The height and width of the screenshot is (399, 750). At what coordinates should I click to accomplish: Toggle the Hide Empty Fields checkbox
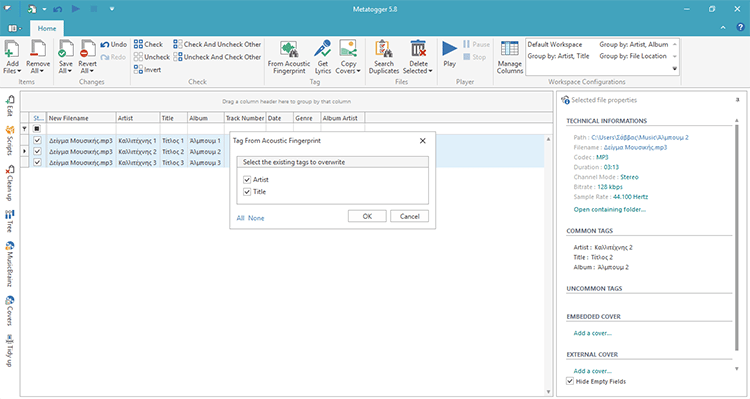(x=570, y=381)
